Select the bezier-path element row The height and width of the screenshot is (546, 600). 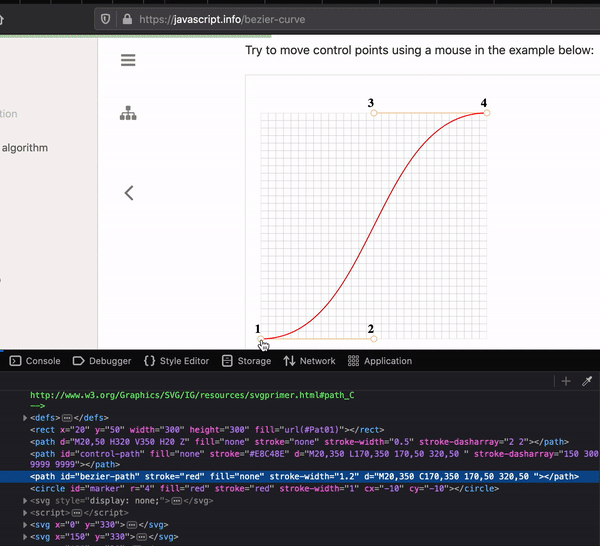(300, 476)
